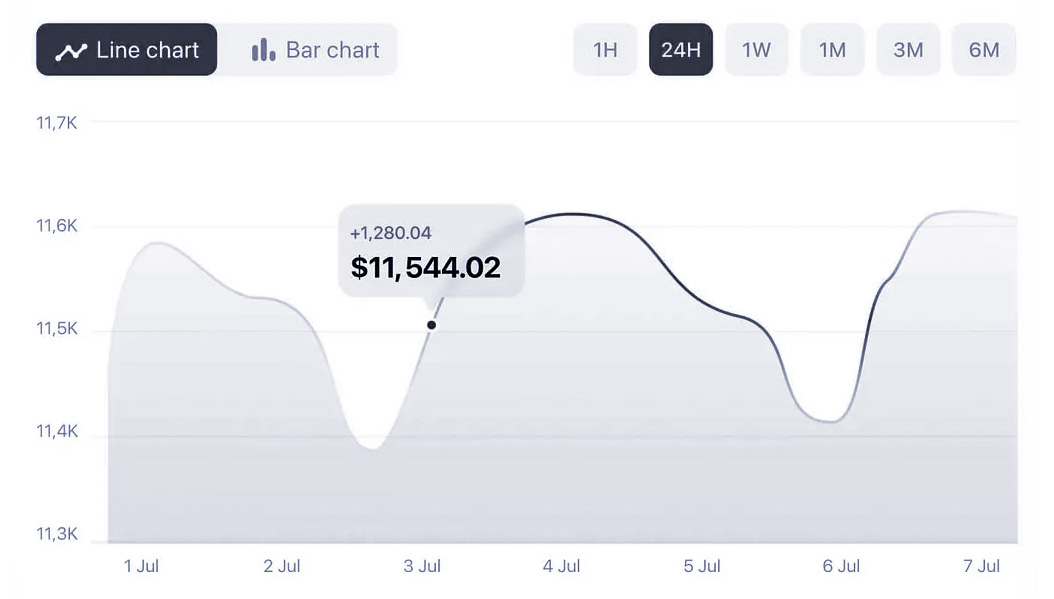Click the $11,544.02 price tooltip

(426, 267)
